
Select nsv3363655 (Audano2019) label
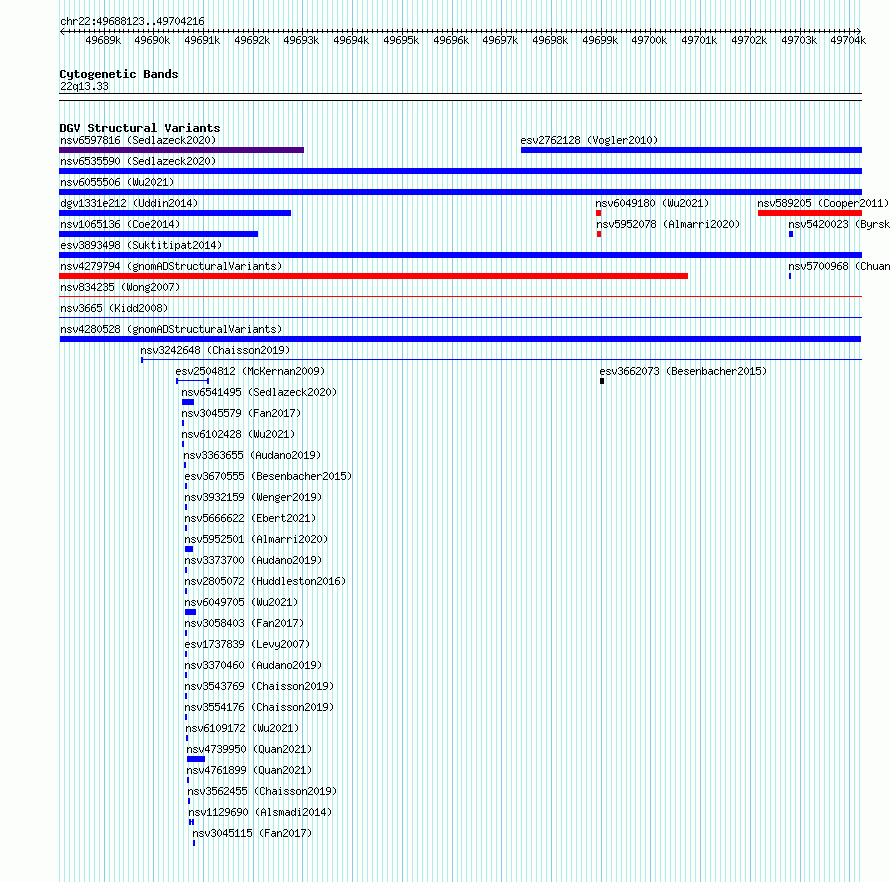point(252,455)
